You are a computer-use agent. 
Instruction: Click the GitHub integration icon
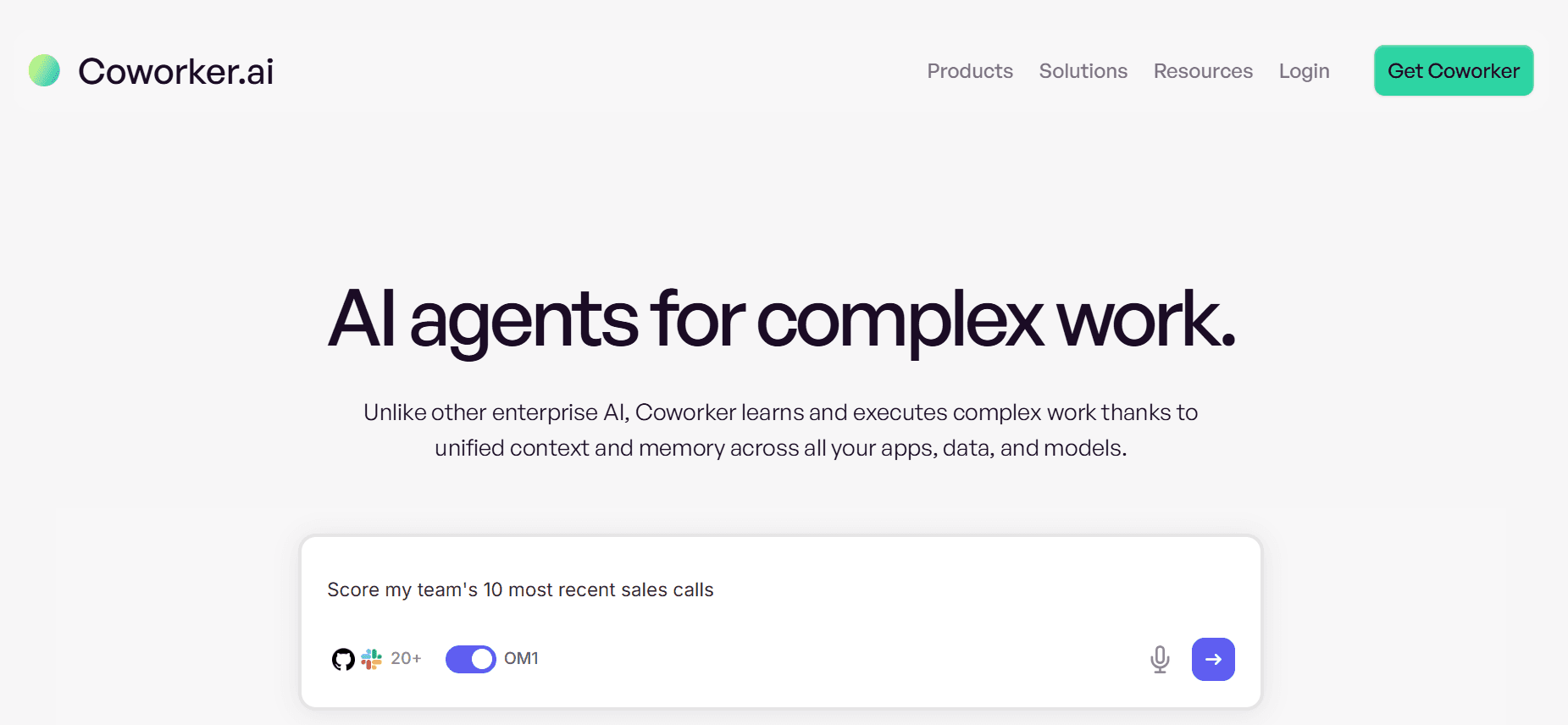tap(343, 659)
